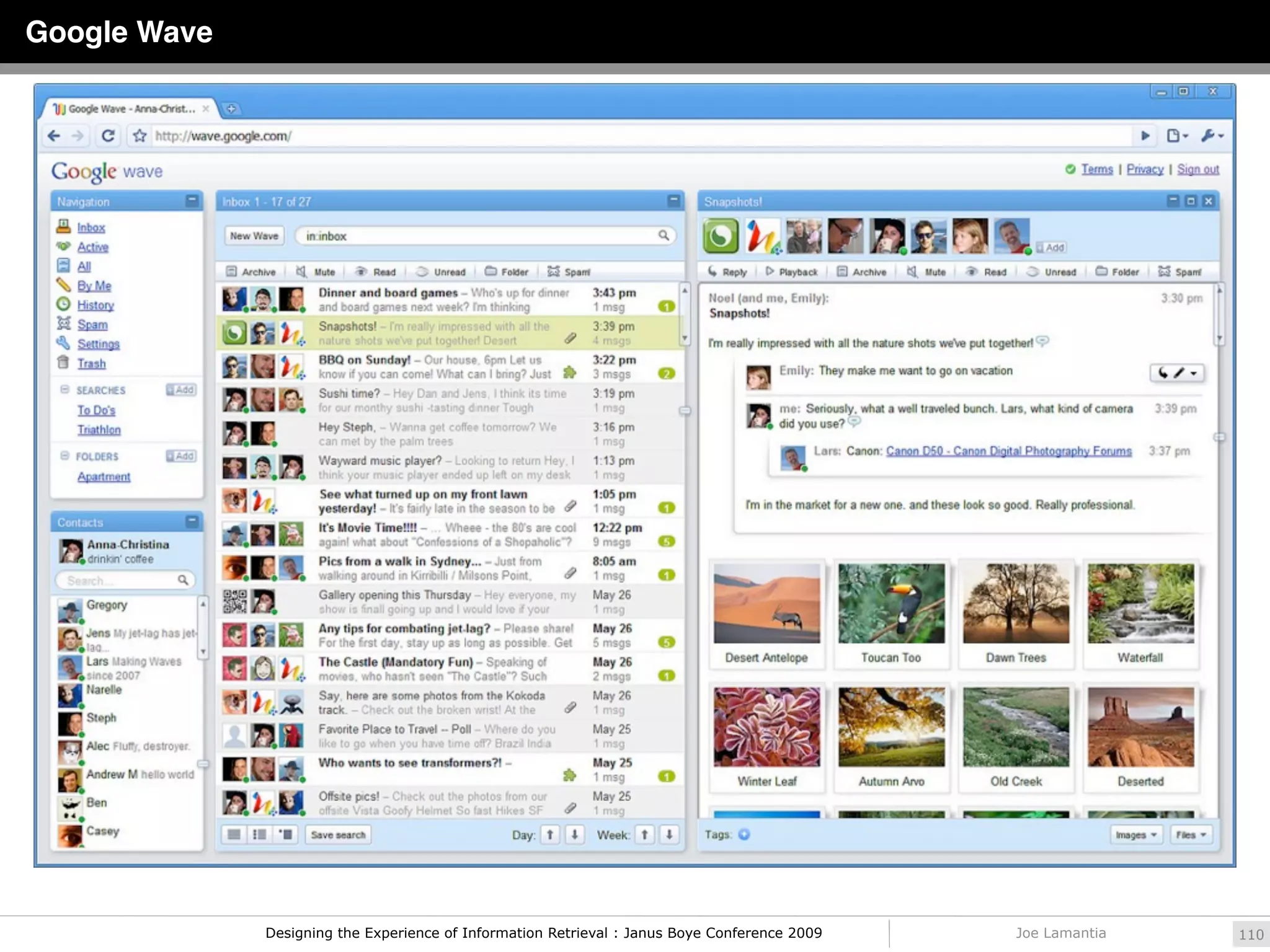Screen dimensions: 1270x952
Task: Open the Files dropdown
Action: coord(1191,835)
